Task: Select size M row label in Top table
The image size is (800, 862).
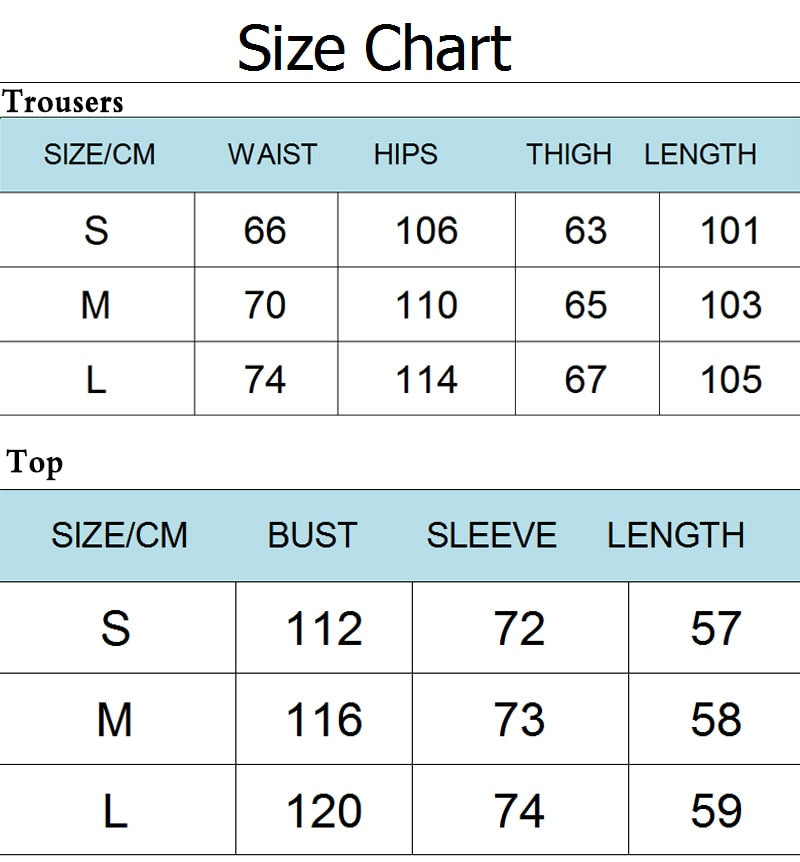Action: [x=115, y=720]
